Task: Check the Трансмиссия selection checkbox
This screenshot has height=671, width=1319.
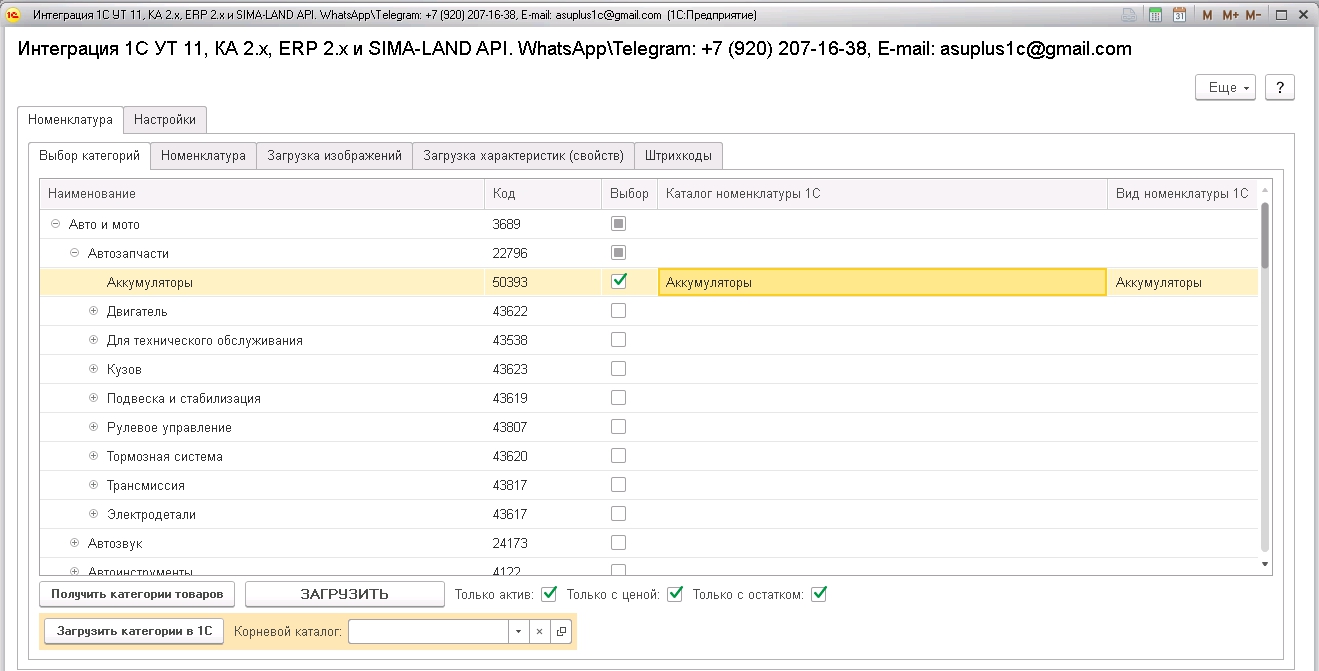Action: click(x=619, y=485)
